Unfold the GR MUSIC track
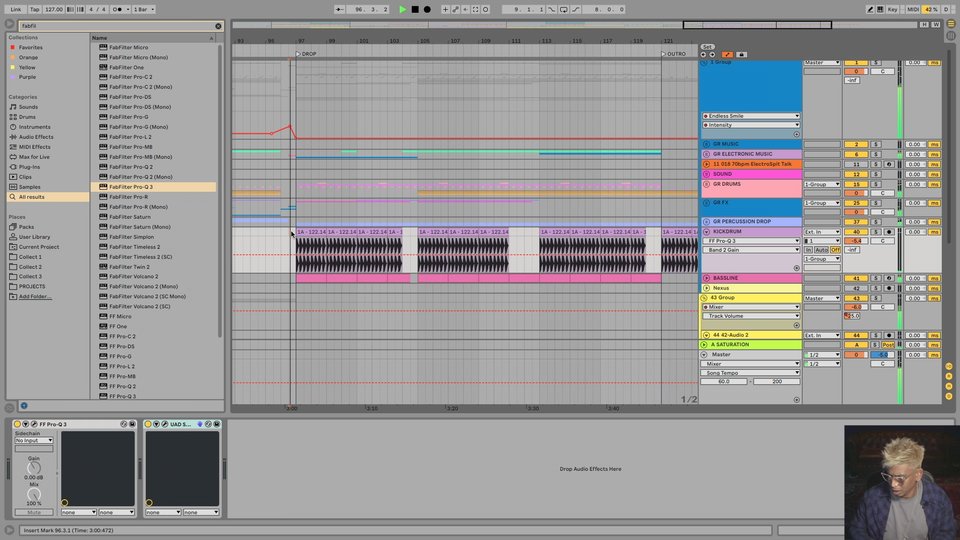This screenshot has width=960, height=540. (x=706, y=144)
